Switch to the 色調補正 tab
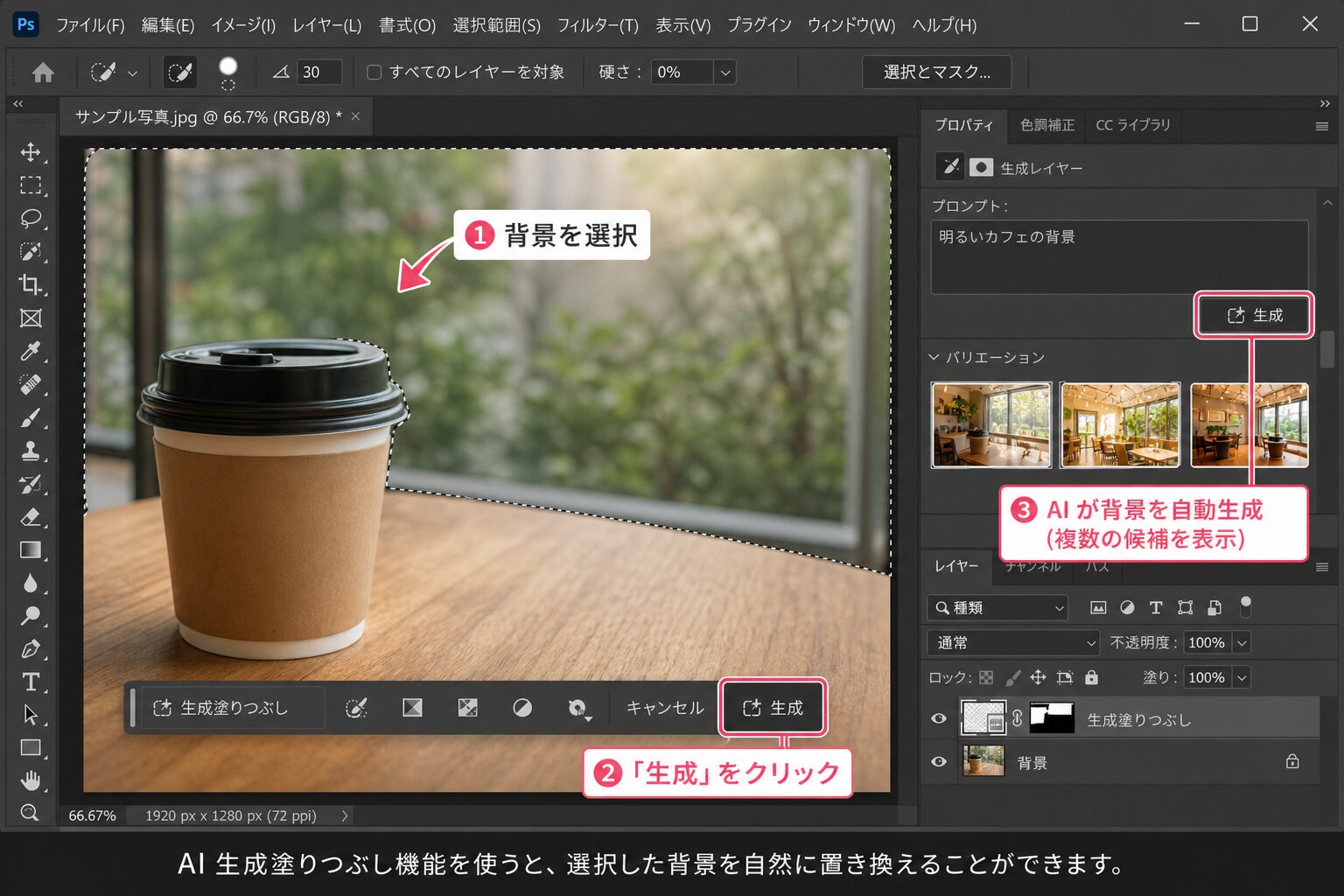The image size is (1344, 896). click(1046, 125)
